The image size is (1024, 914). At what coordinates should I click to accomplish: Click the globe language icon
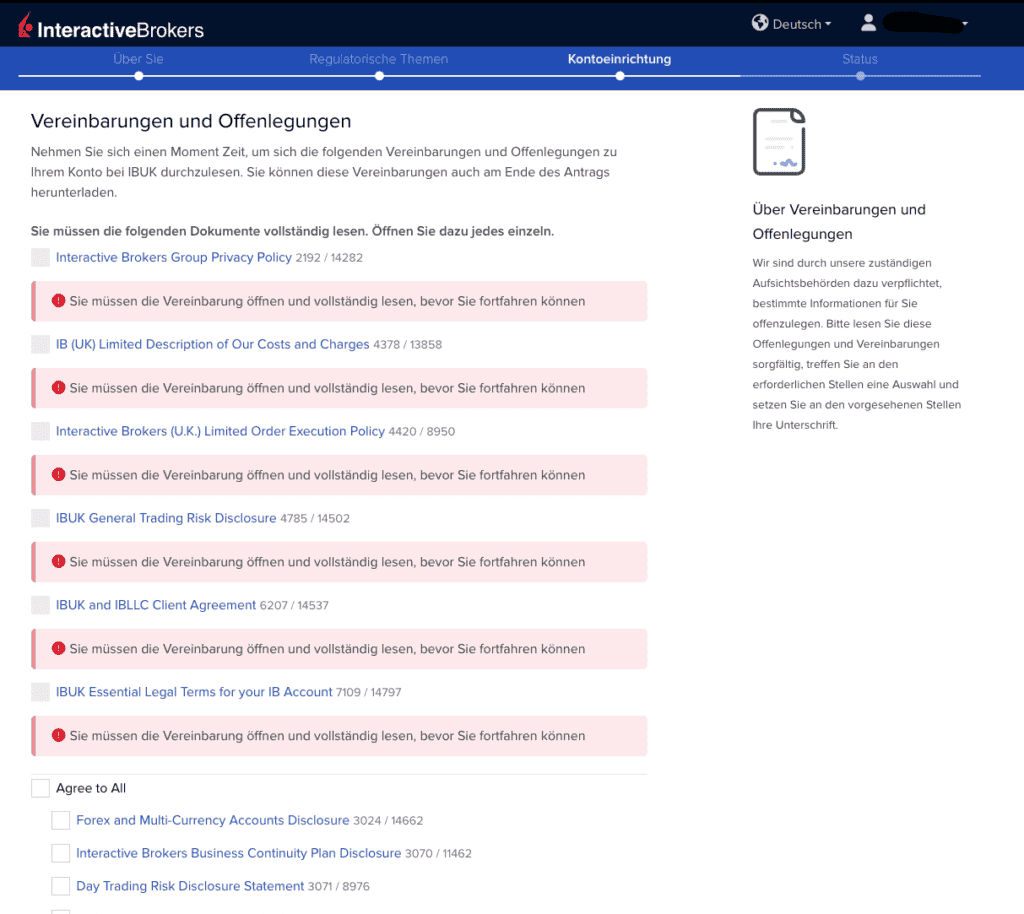point(760,23)
